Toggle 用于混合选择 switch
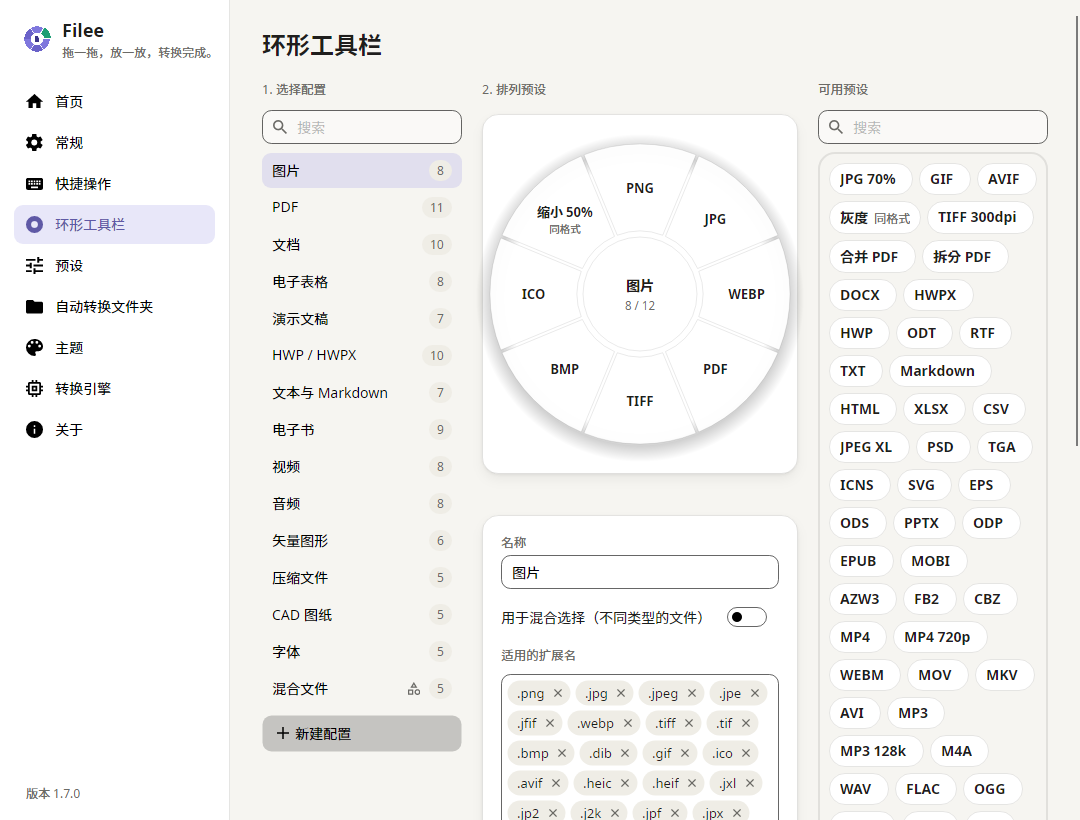 [x=747, y=617]
